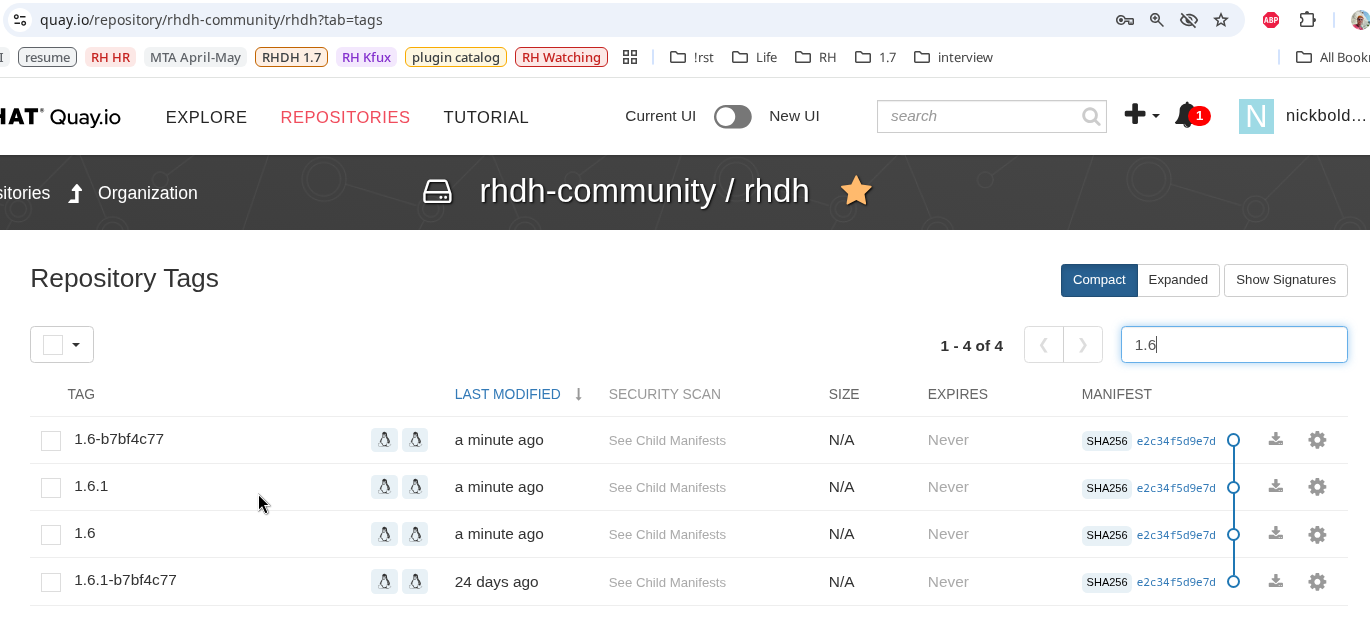The height and width of the screenshot is (618, 1370).
Task: Click the Organization up-arrow icon
Action: pos(75,193)
